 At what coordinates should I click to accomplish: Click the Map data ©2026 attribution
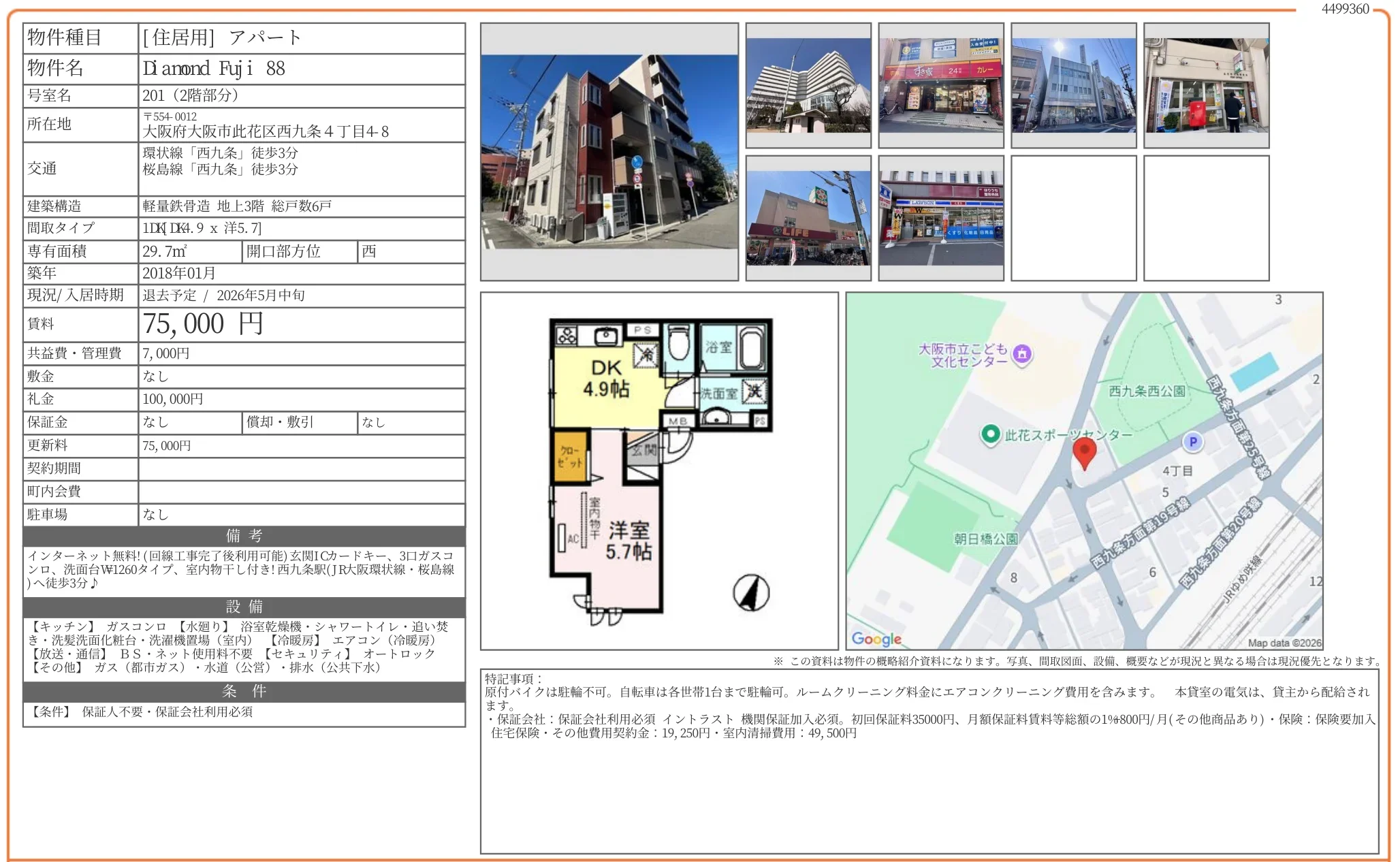[x=1284, y=643]
